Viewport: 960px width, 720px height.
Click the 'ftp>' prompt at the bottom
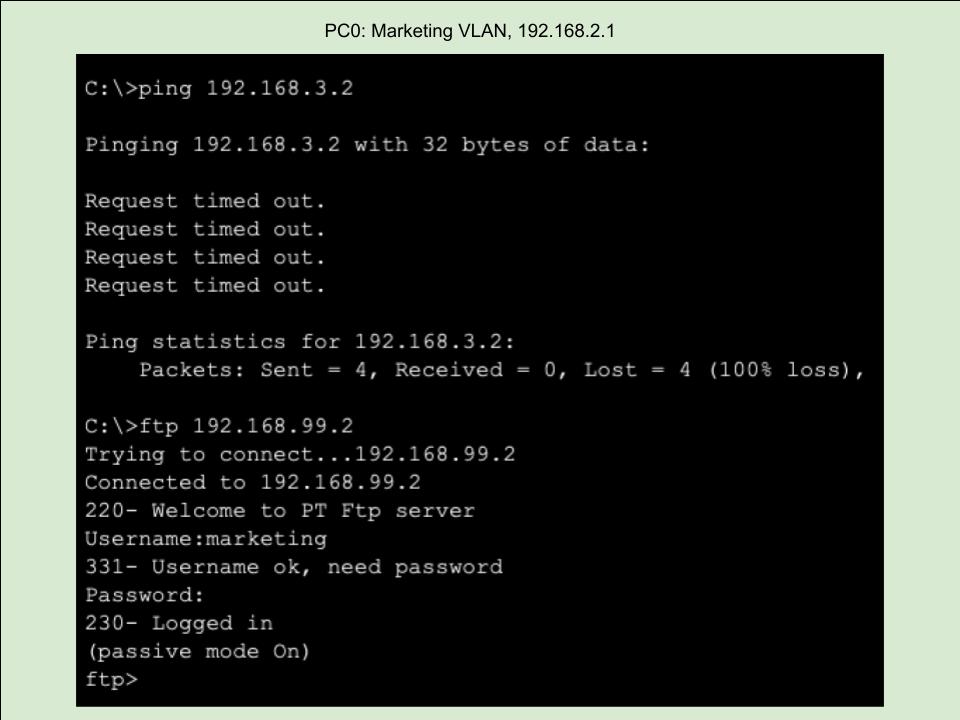110,680
